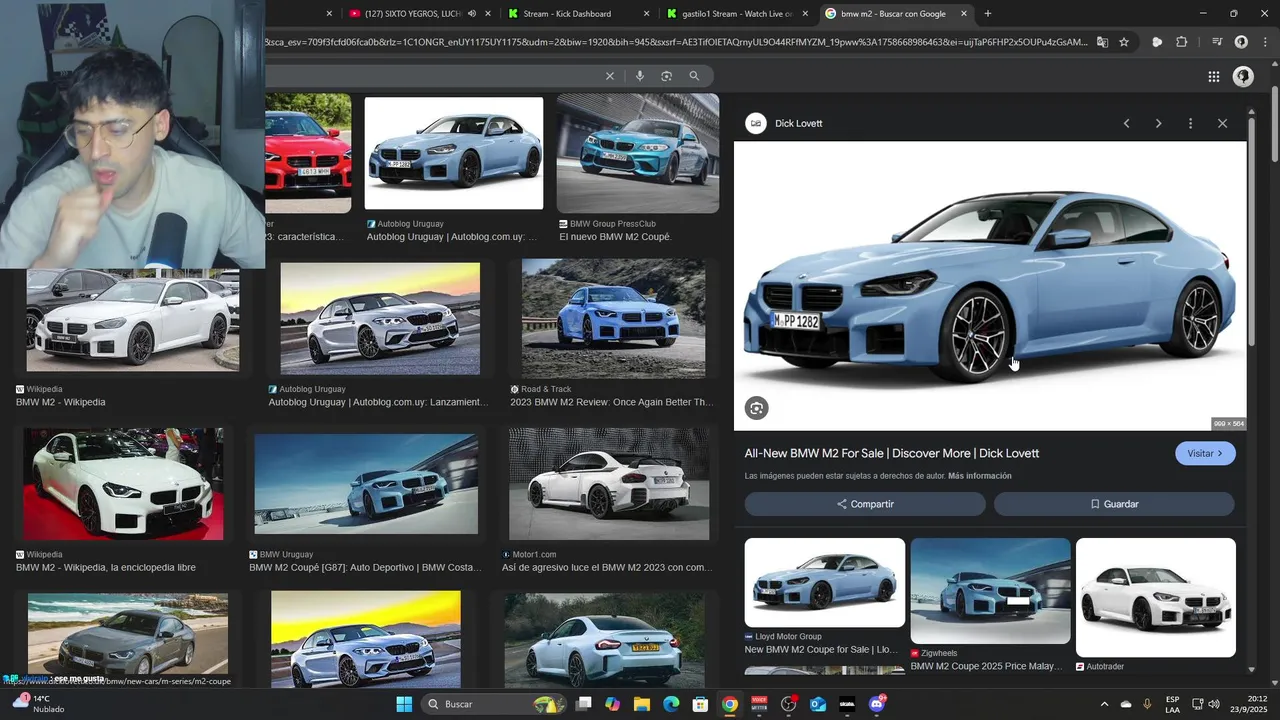Viewport: 1280px width, 720px height.
Task: Open Discord from taskbar
Action: coord(877,704)
